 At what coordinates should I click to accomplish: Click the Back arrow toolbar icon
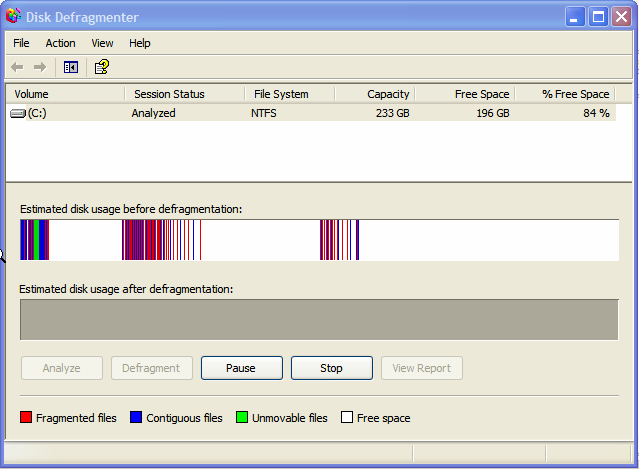17,67
